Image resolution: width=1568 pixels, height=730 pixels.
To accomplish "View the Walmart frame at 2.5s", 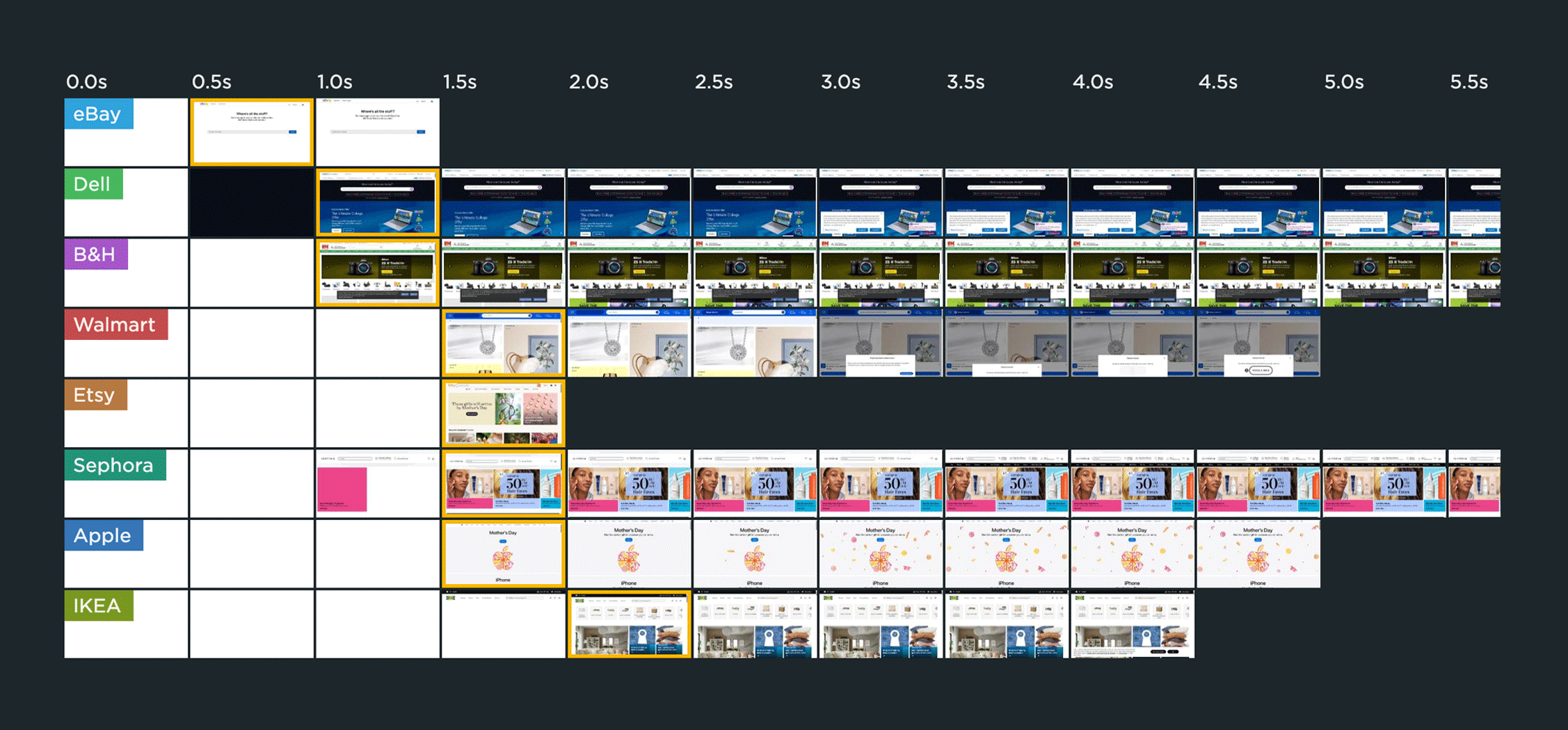I will coord(755,343).
